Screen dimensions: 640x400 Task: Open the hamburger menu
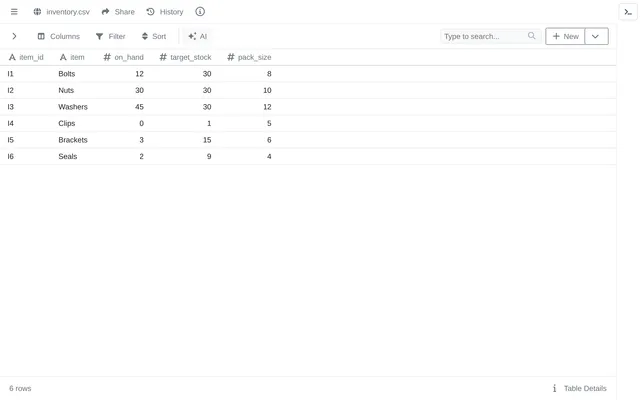pos(14,12)
